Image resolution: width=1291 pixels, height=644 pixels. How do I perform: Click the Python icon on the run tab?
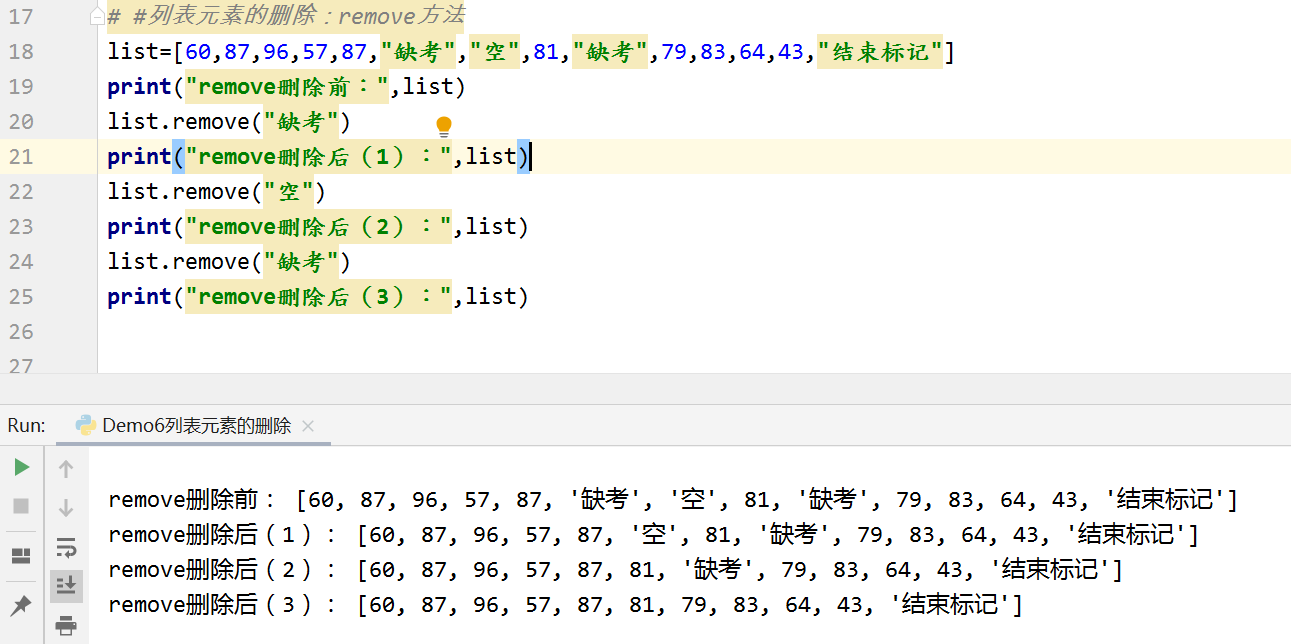pos(86,426)
